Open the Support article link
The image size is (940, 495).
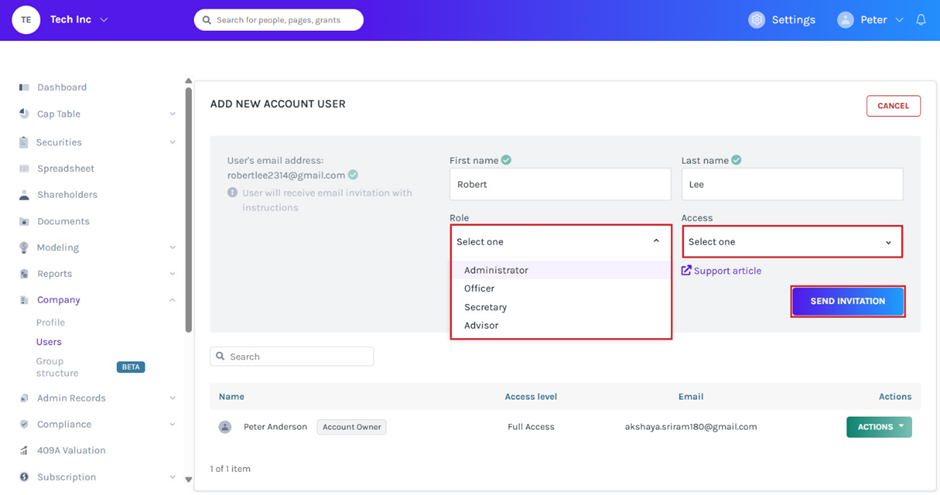click(727, 270)
